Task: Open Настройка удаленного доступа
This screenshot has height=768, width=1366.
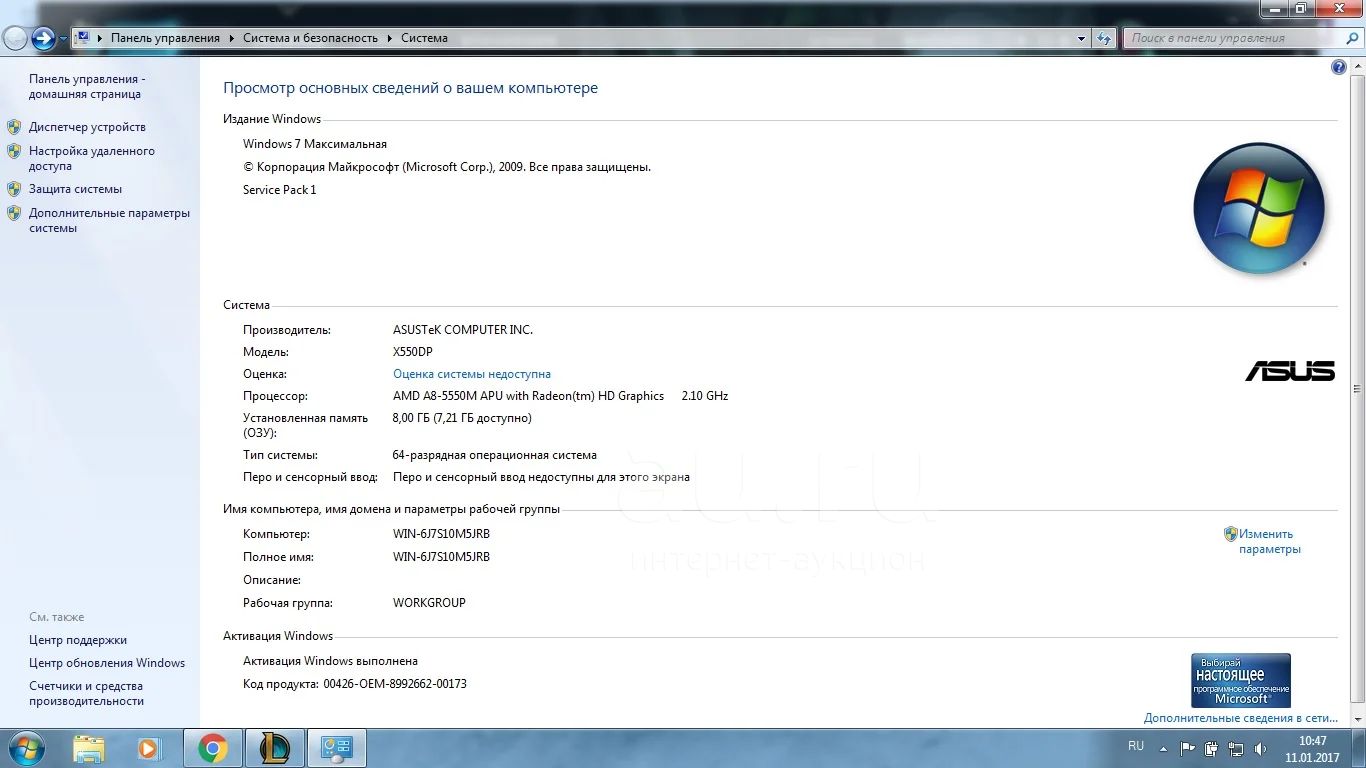Action: pyautogui.click(x=92, y=158)
